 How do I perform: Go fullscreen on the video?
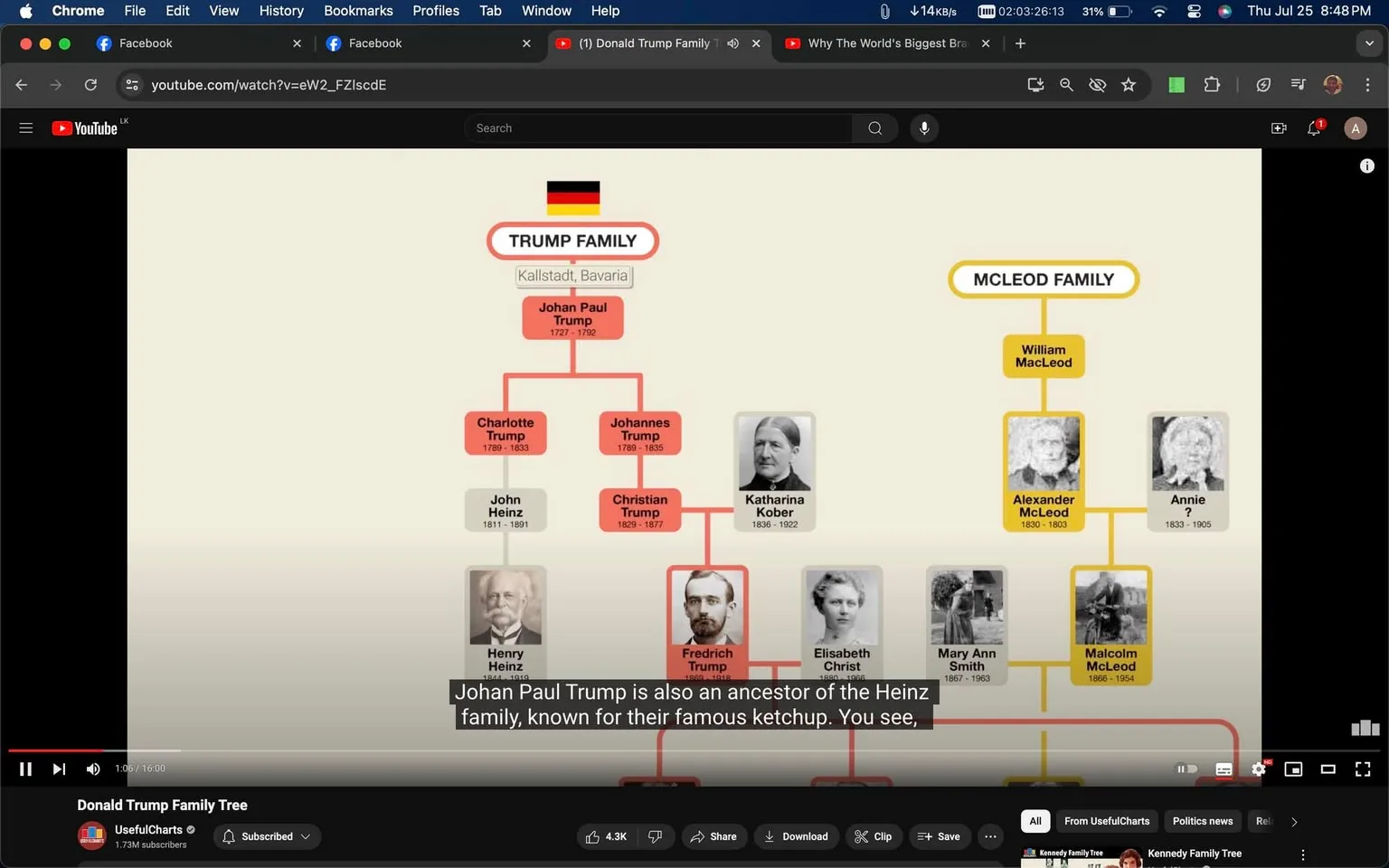[x=1362, y=769]
